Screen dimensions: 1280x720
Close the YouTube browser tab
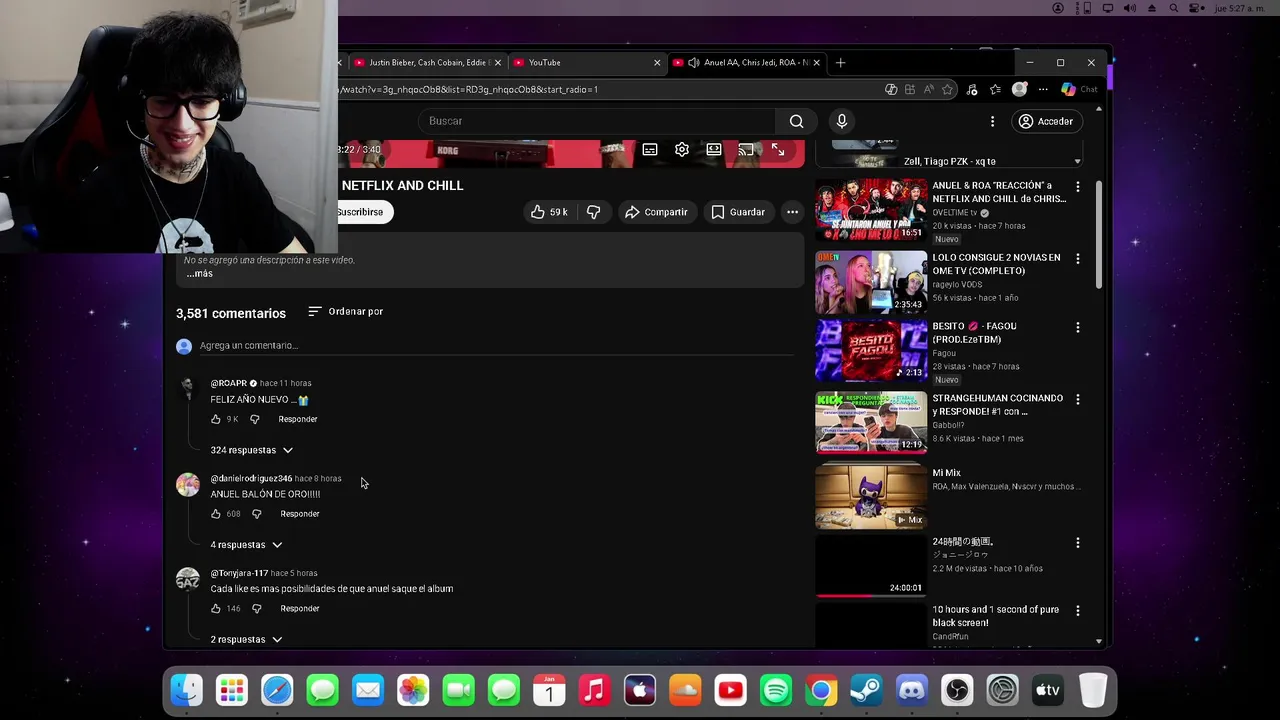click(x=657, y=62)
